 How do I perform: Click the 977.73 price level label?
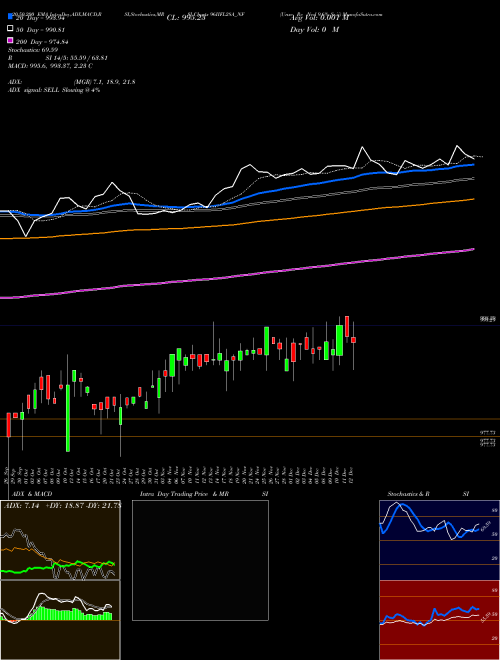(488, 433)
